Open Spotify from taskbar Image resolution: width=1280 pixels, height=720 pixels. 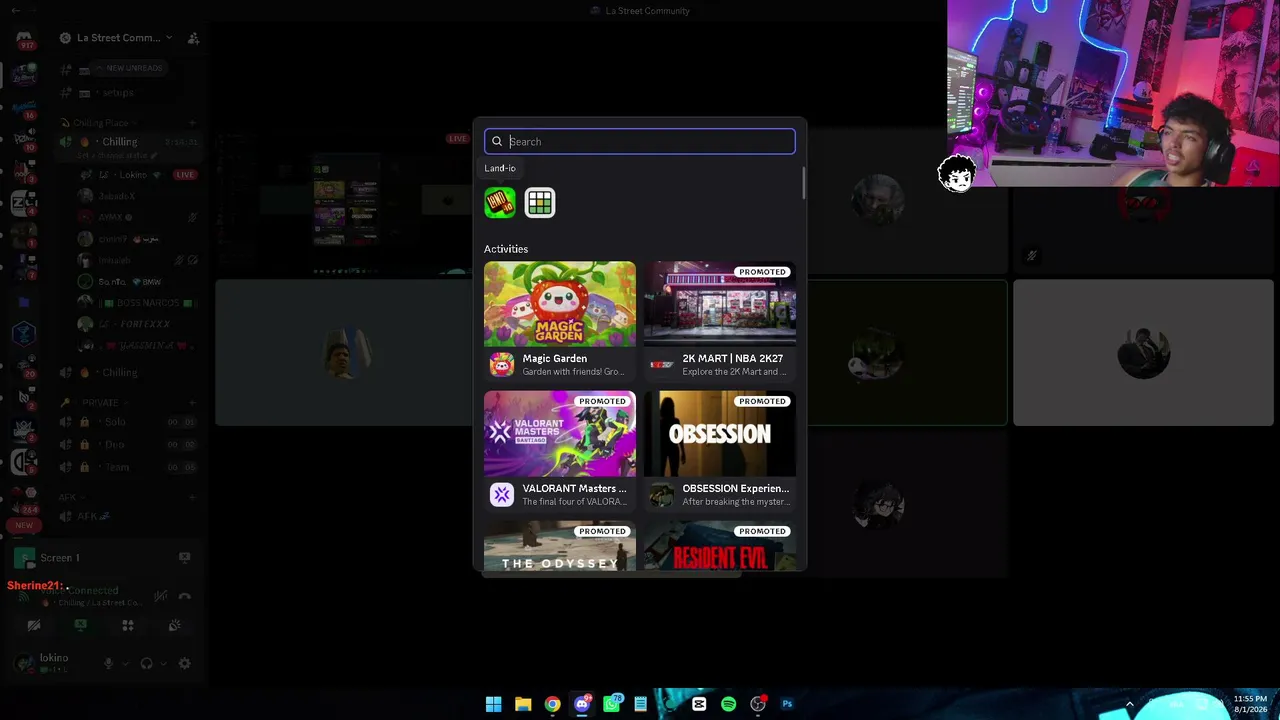coord(728,704)
